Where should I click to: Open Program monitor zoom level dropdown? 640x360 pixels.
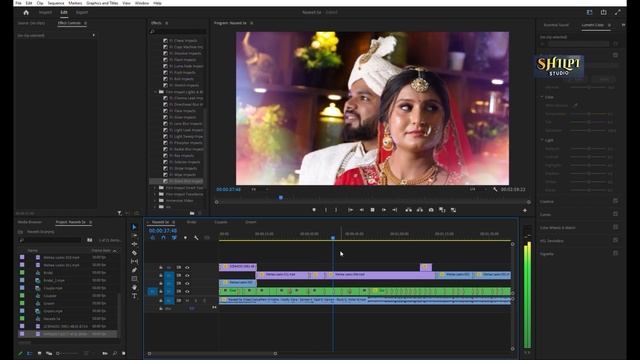[x=259, y=189]
